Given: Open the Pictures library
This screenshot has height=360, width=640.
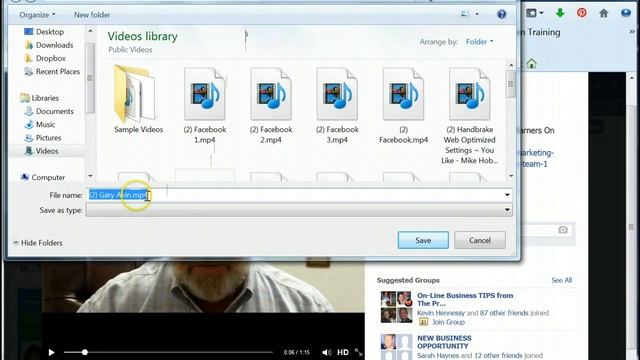Looking at the screenshot, I should pyautogui.click(x=48, y=138).
